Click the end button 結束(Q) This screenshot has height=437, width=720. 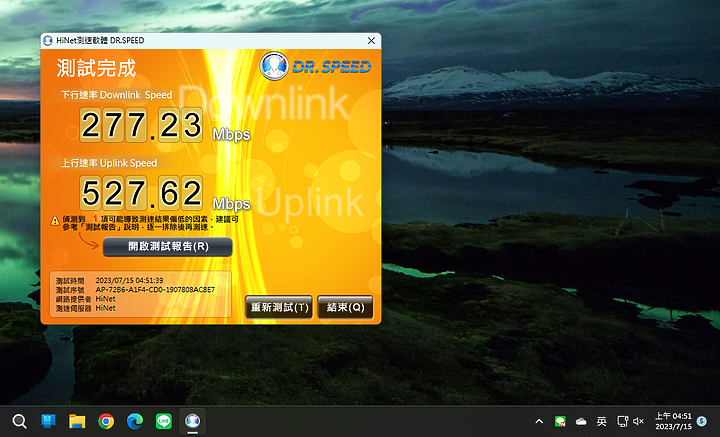345,307
